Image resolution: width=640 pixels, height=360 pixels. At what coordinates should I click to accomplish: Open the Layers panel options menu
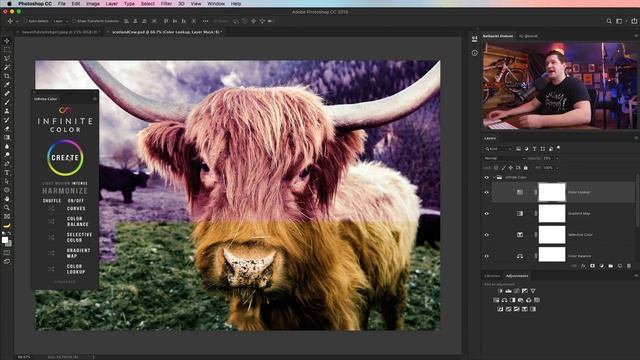pos(636,138)
